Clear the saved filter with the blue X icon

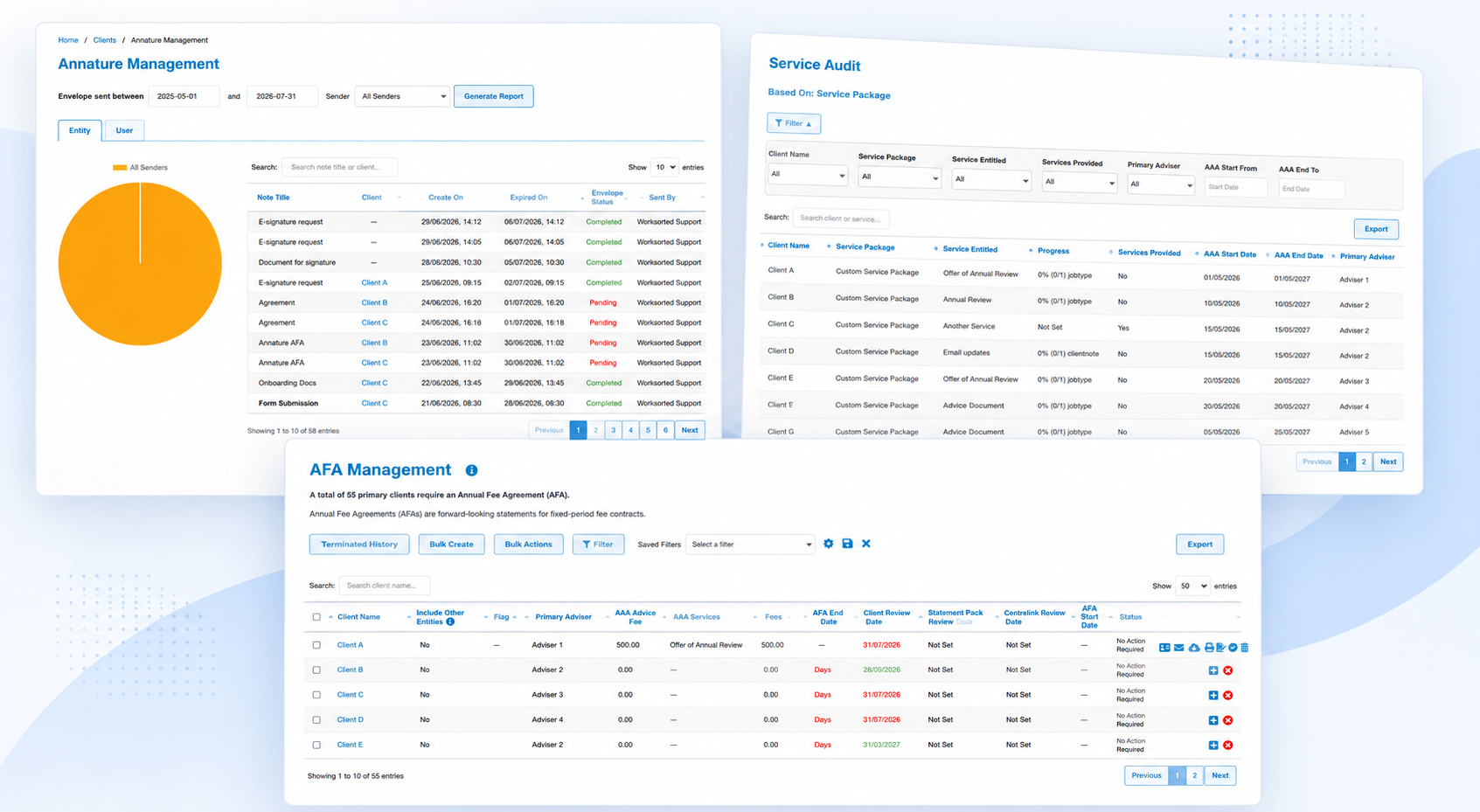pyautogui.click(x=866, y=544)
